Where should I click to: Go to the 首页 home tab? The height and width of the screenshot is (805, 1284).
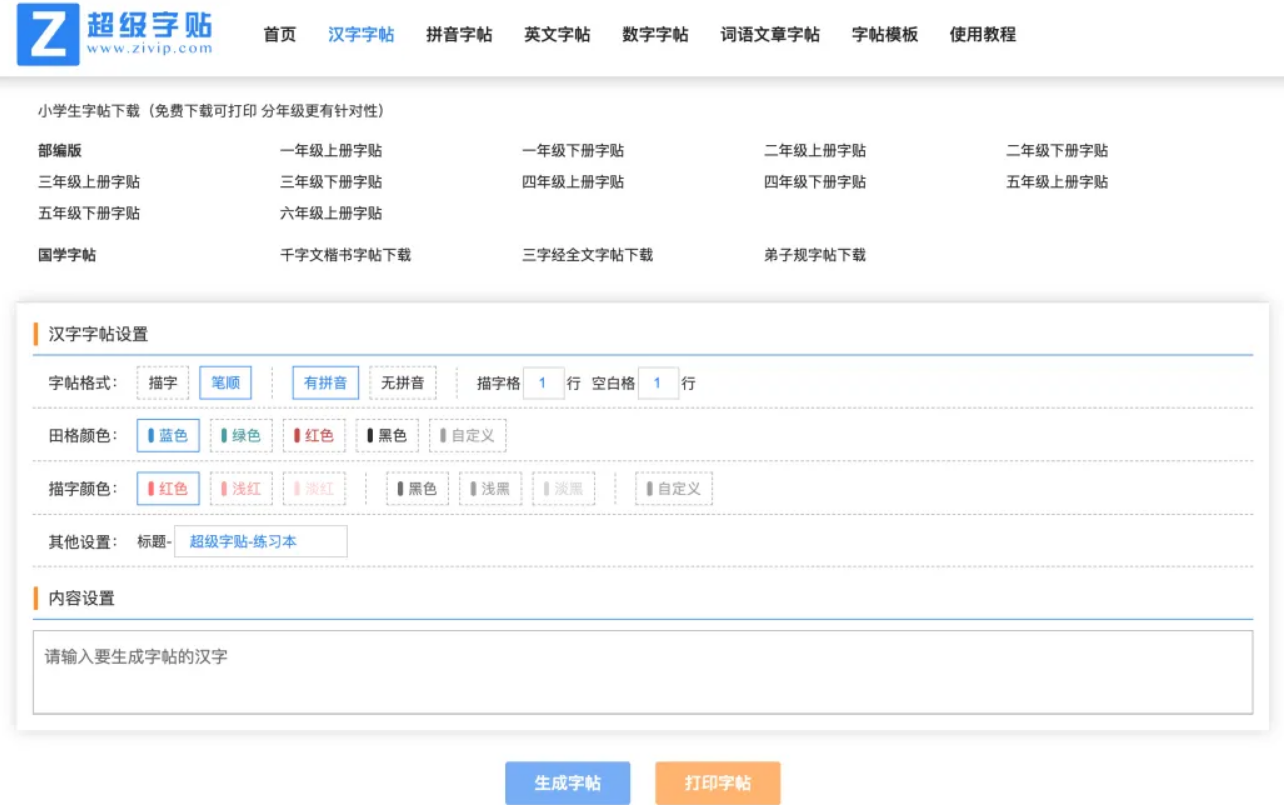pos(277,34)
